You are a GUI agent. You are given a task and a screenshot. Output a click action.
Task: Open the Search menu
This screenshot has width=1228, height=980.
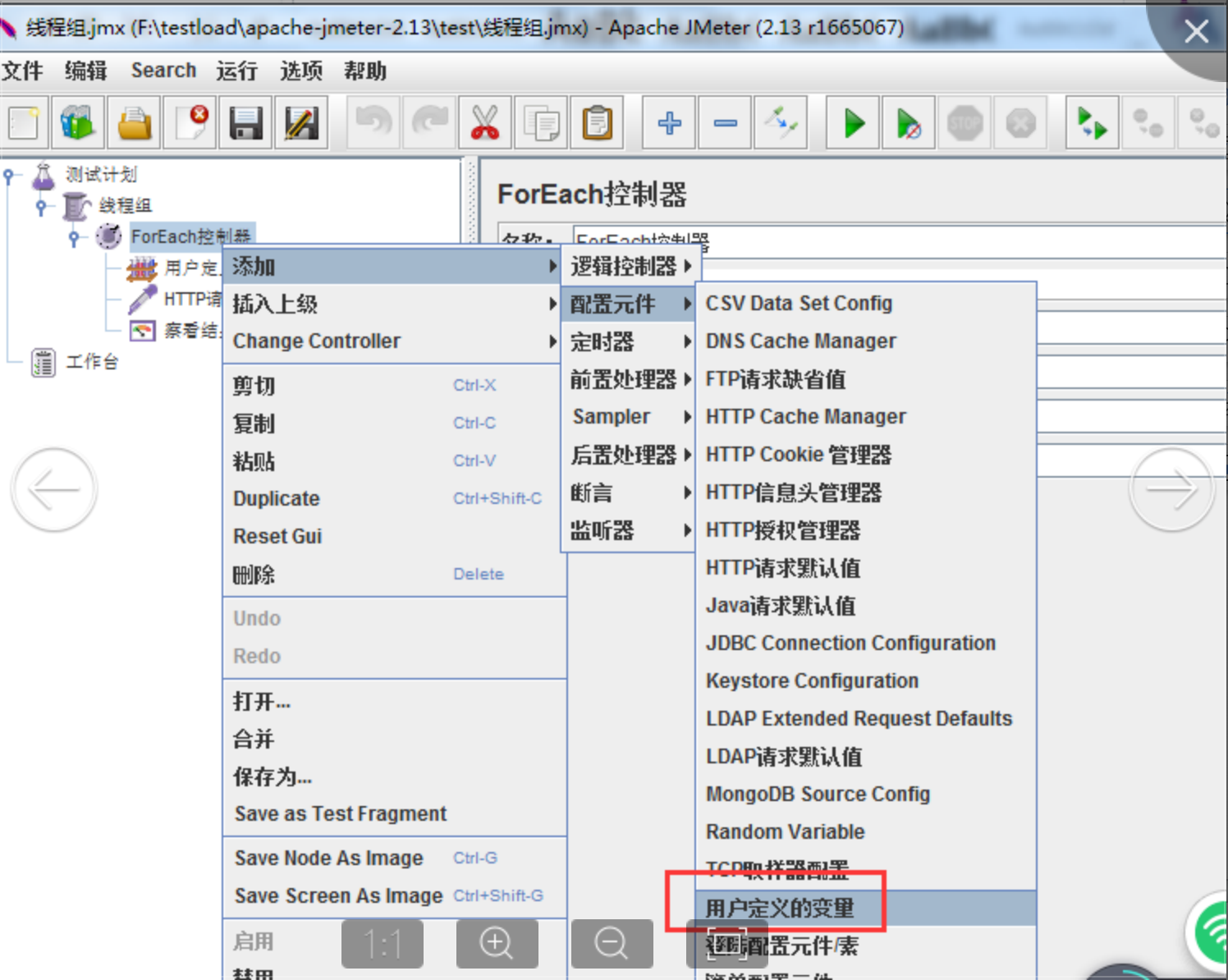pyautogui.click(x=163, y=71)
